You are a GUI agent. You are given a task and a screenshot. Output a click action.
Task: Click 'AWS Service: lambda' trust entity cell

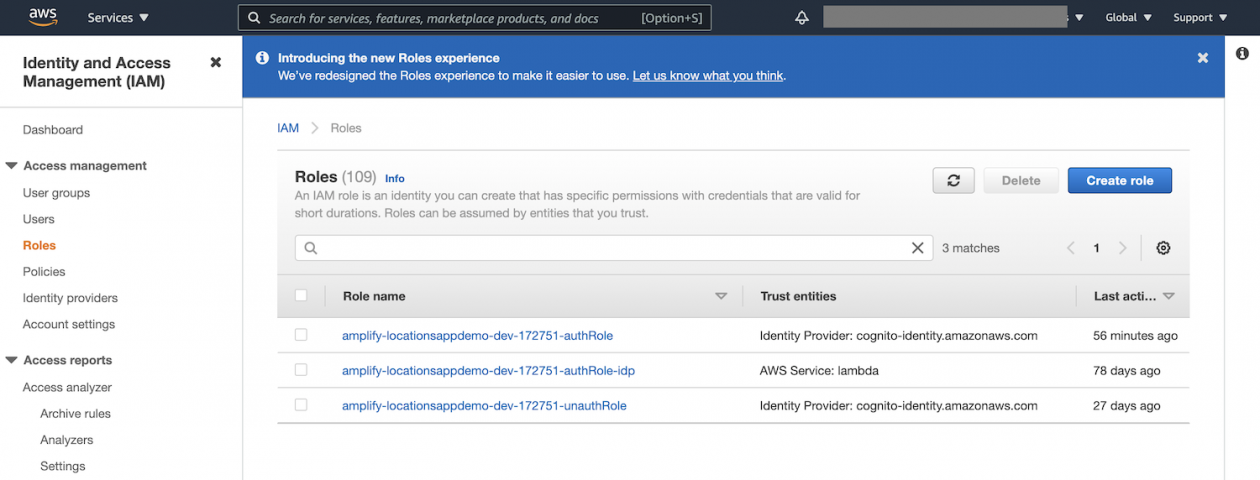coord(819,371)
